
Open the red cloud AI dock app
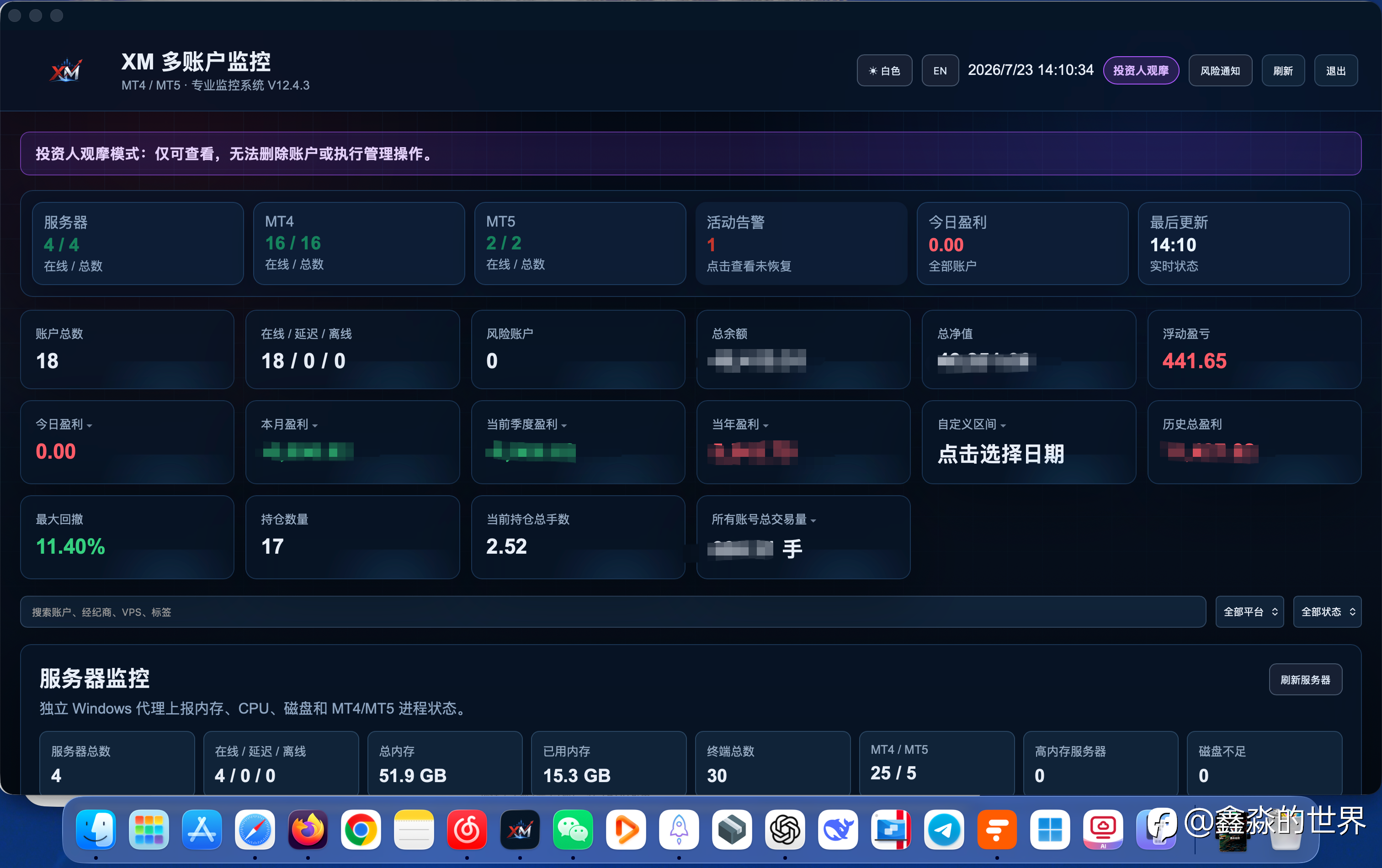tap(1103, 829)
